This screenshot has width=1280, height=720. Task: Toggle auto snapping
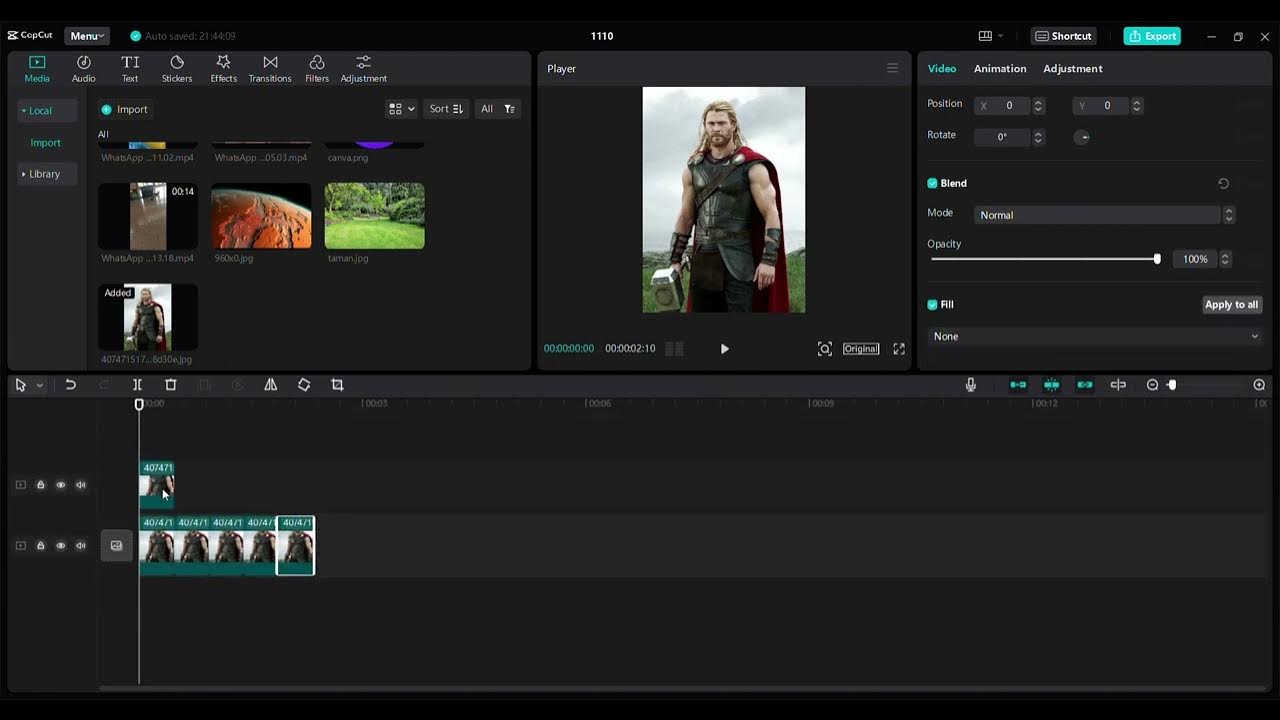pyautogui.click(x=1051, y=385)
